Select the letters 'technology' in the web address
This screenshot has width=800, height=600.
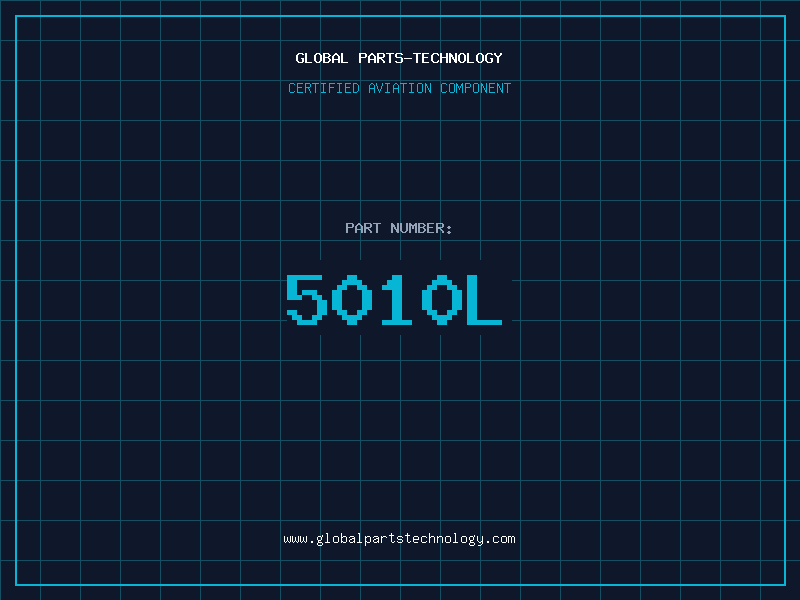443,539
